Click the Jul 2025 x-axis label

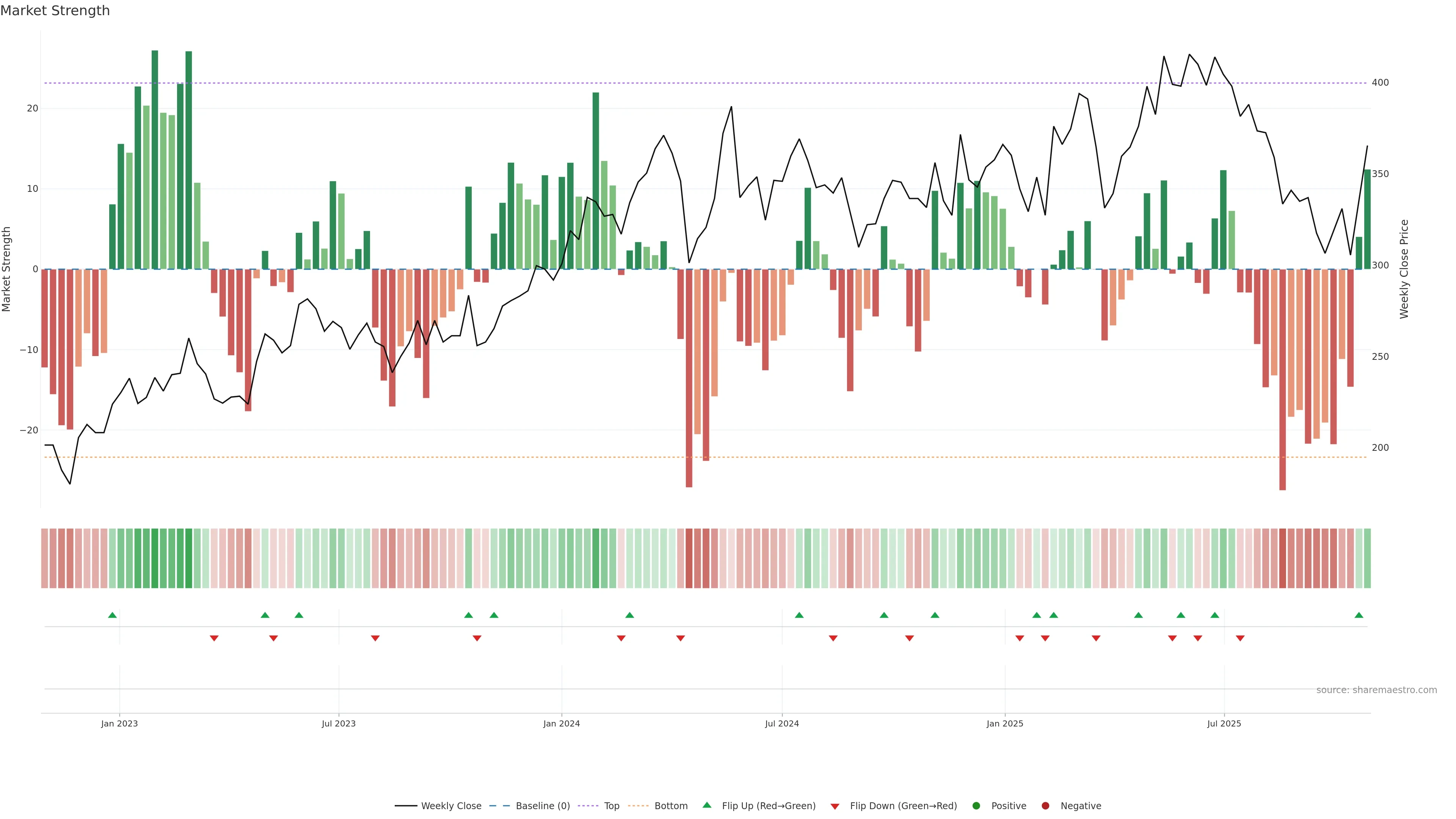[x=1224, y=723]
